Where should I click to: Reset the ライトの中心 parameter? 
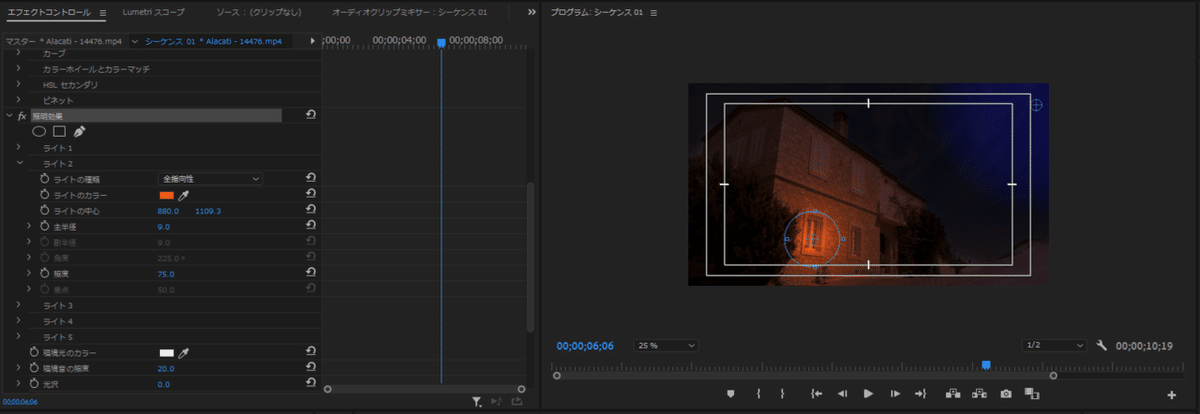pyautogui.click(x=311, y=211)
